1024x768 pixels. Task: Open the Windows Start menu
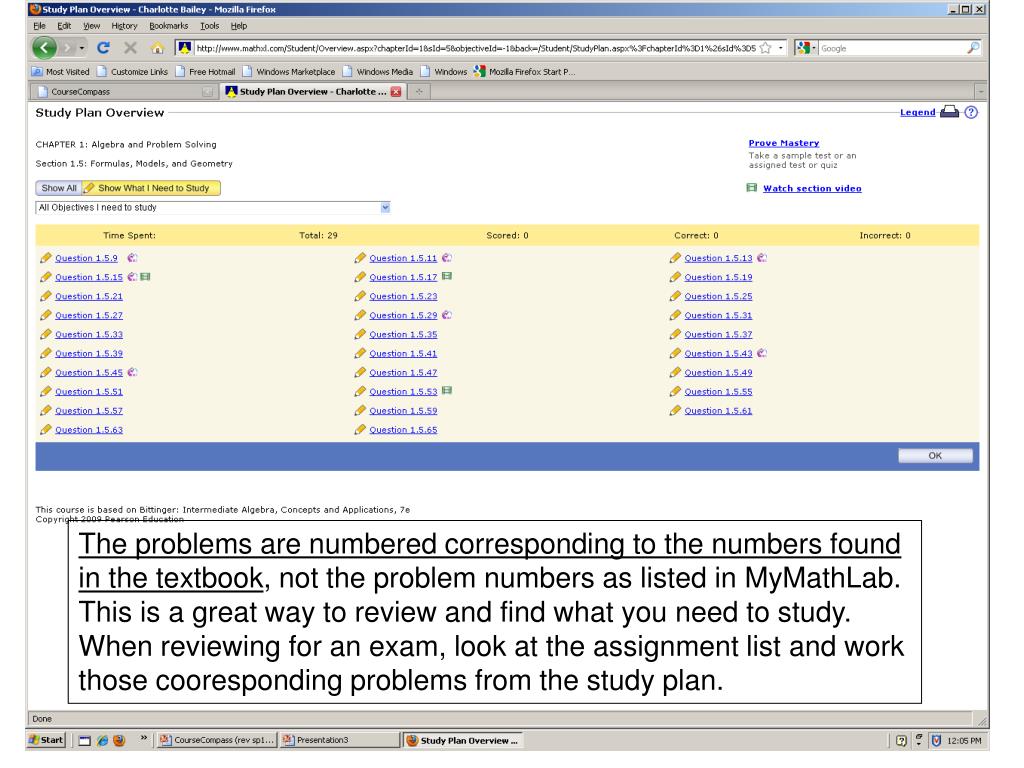[x=46, y=740]
